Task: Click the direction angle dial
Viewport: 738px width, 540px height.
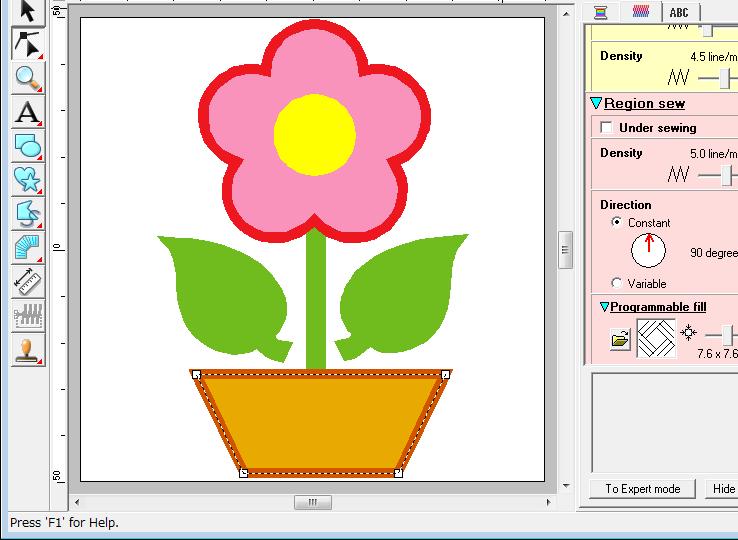Action: pyautogui.click(x=648, y=251)
